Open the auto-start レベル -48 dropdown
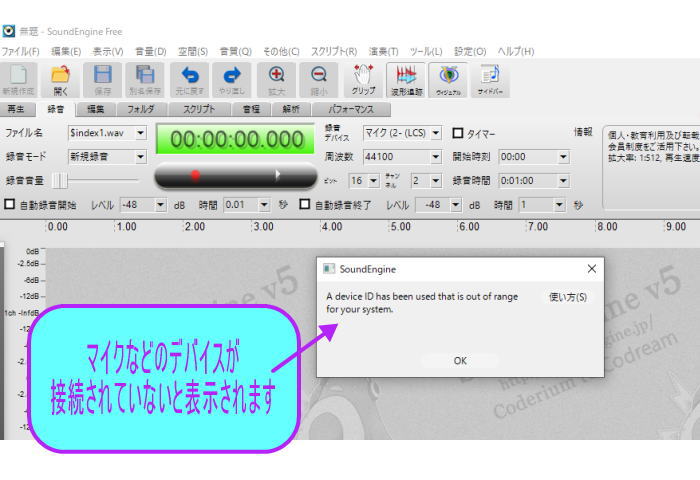Image resolution: width=700 pixels, height=480 pixels. pos(161,205)
